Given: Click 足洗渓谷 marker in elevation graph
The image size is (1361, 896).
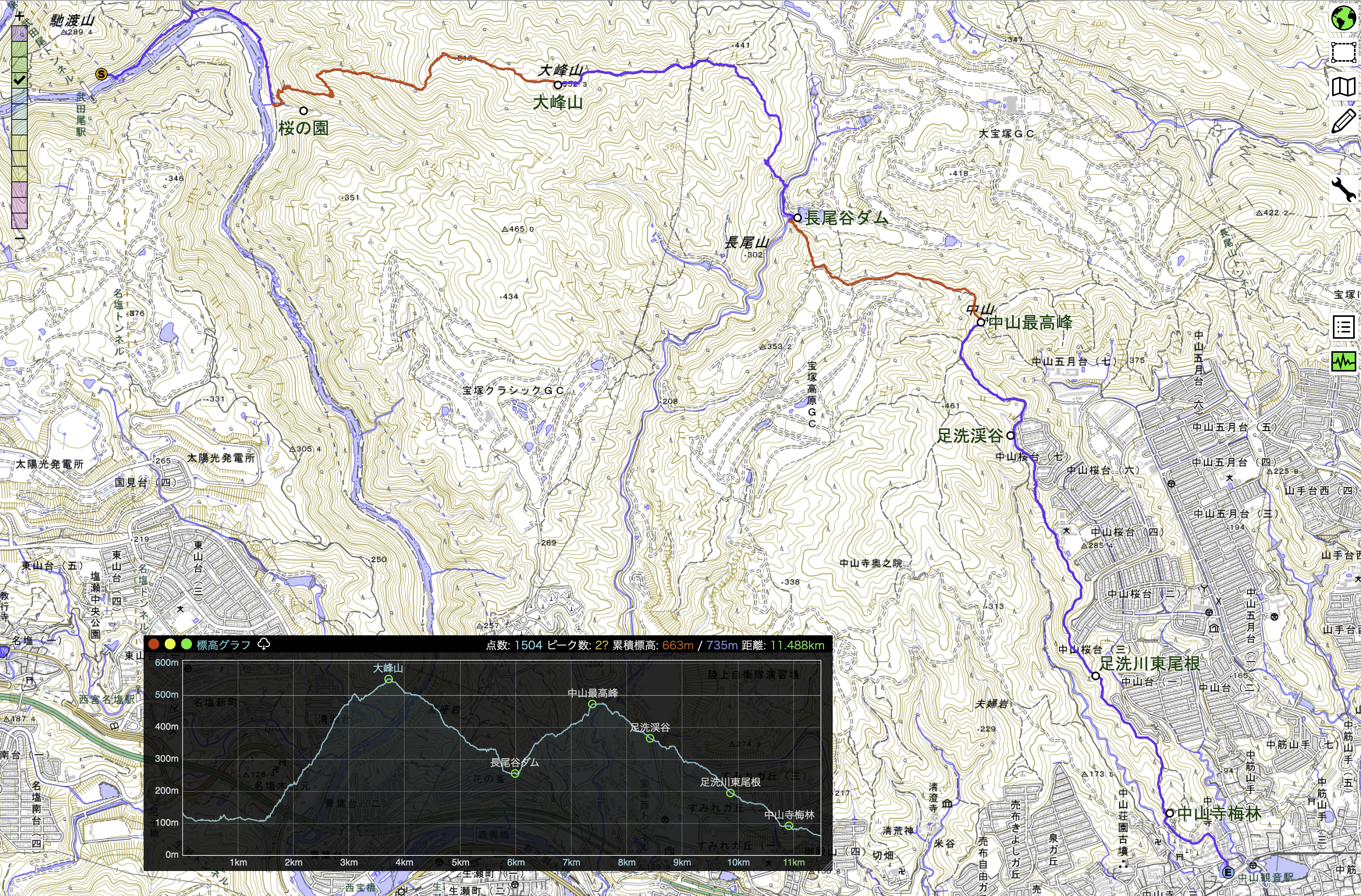Looking at the screenshot, I should [650, 738].
